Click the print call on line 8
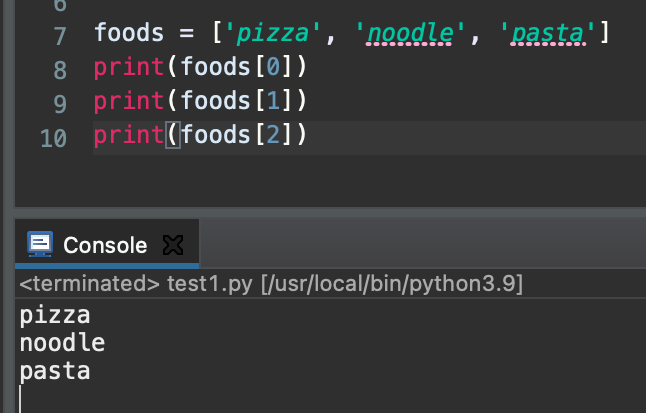 pyautogui.click(x=126, y=68)
